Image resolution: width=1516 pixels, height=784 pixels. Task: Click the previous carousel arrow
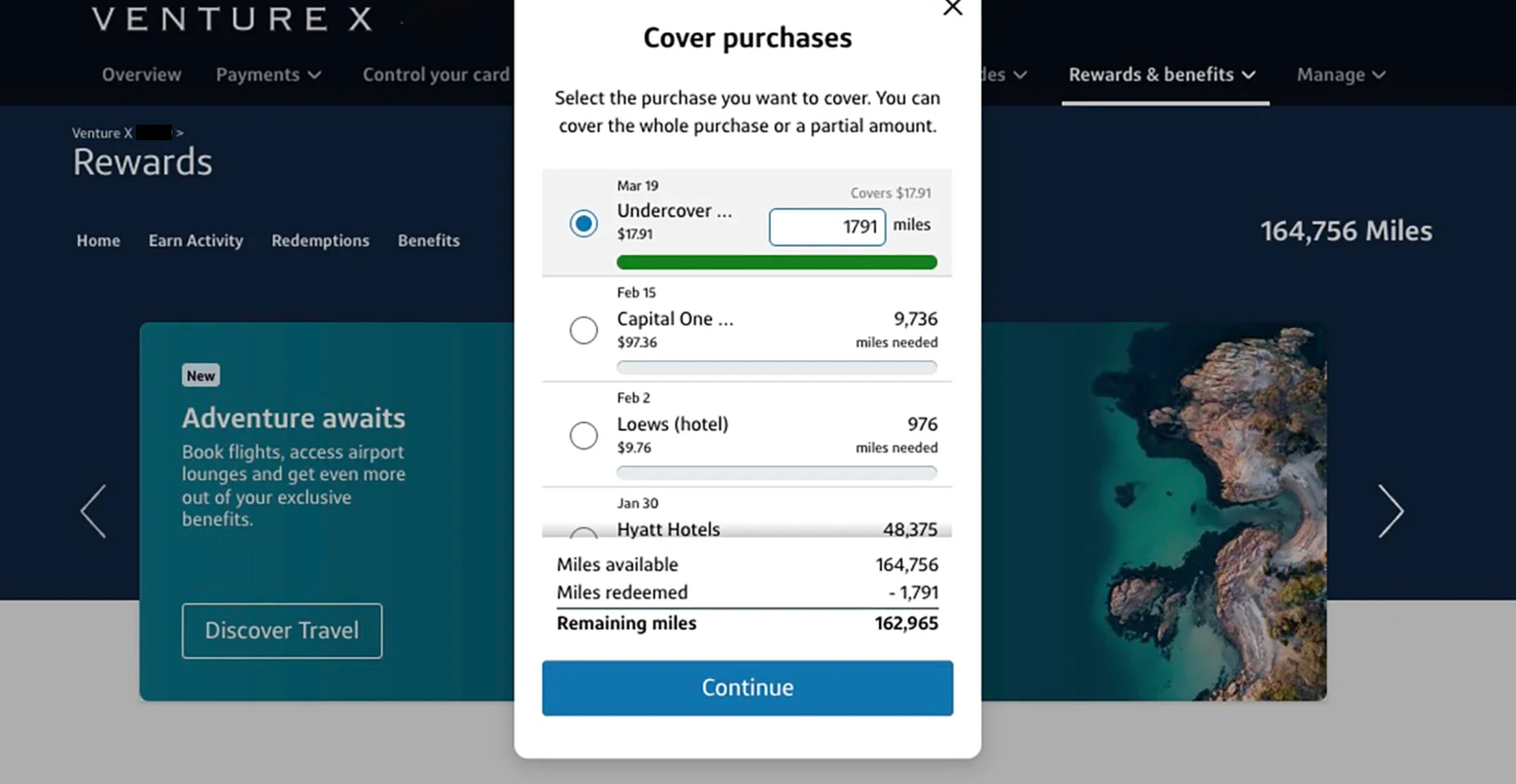click(94, 511)
